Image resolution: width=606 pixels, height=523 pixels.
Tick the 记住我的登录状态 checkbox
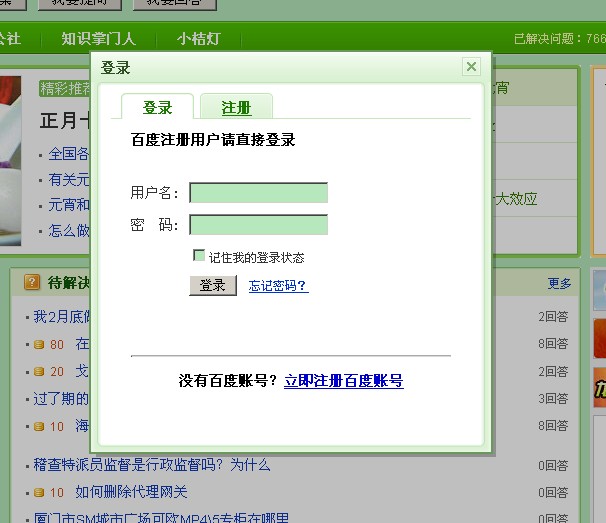[x=199, y=256]
